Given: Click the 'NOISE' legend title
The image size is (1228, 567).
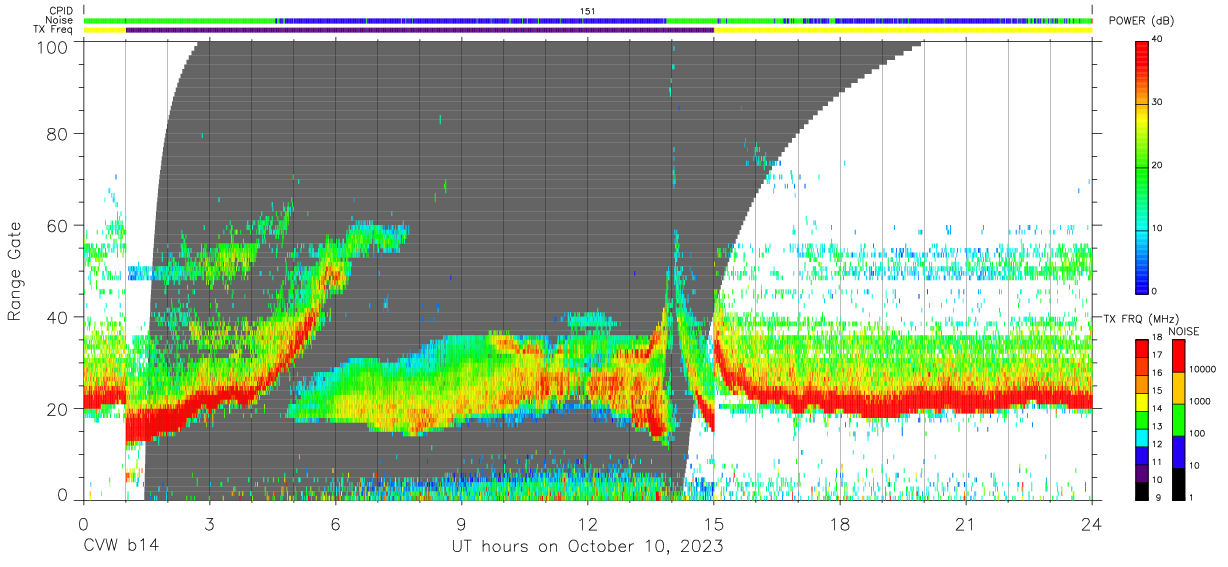Looking at the screenshot, I should point(1184,331).
